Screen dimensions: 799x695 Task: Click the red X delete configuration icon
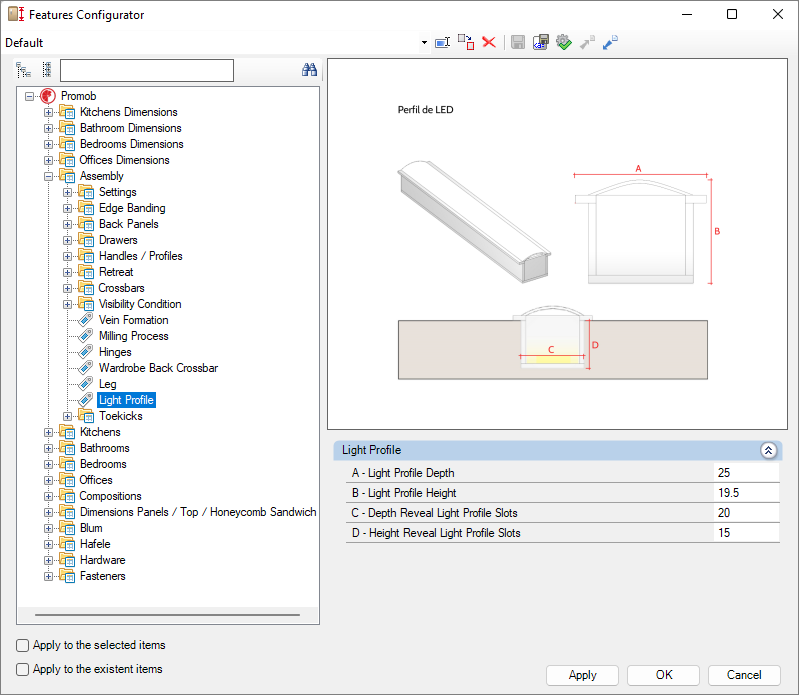489,43
